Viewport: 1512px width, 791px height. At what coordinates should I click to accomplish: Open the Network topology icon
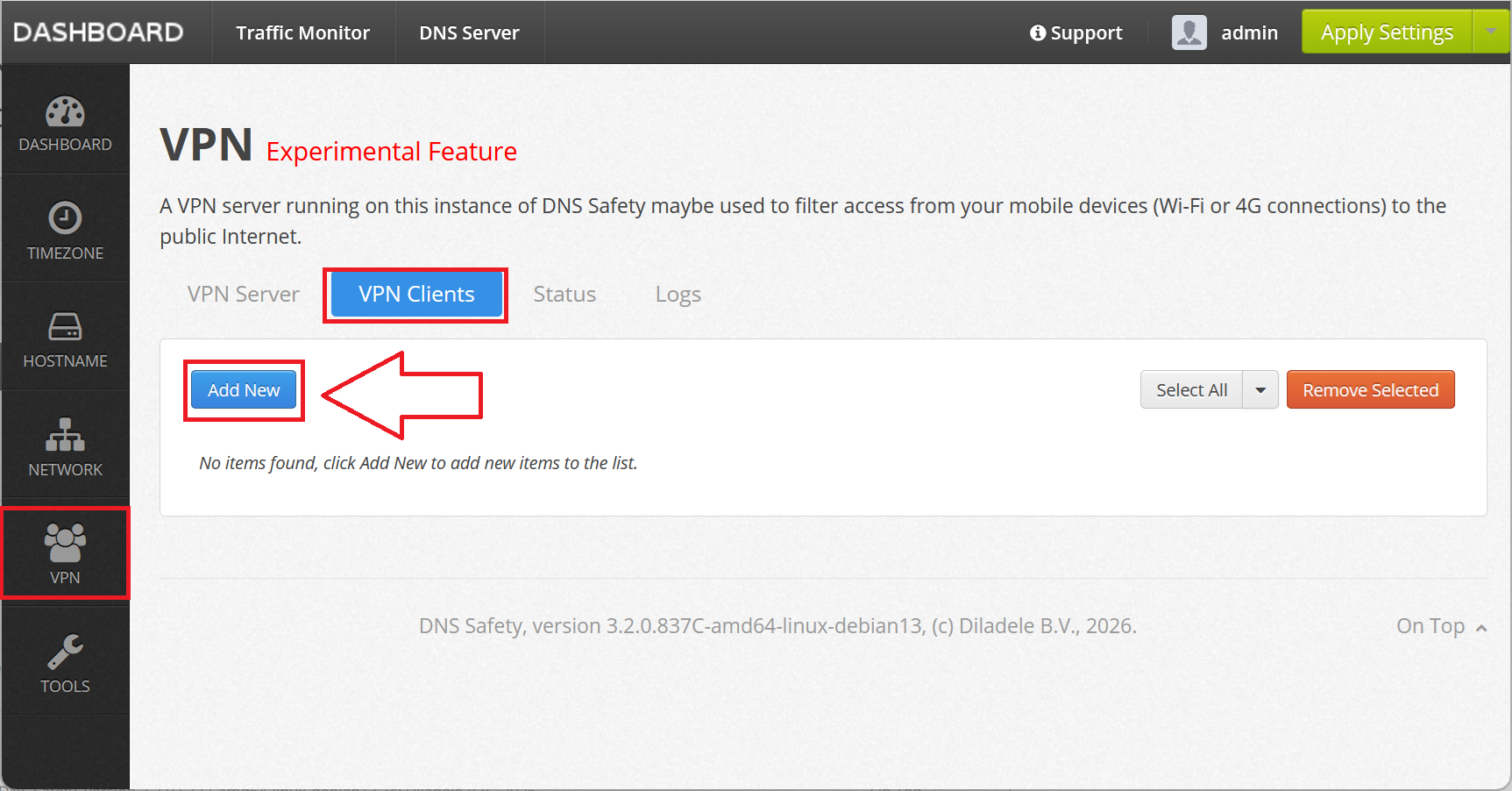65,434
